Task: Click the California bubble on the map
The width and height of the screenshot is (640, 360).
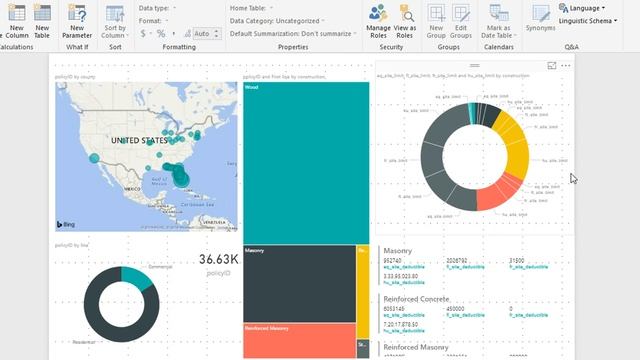Action: (x=94, y=158)
